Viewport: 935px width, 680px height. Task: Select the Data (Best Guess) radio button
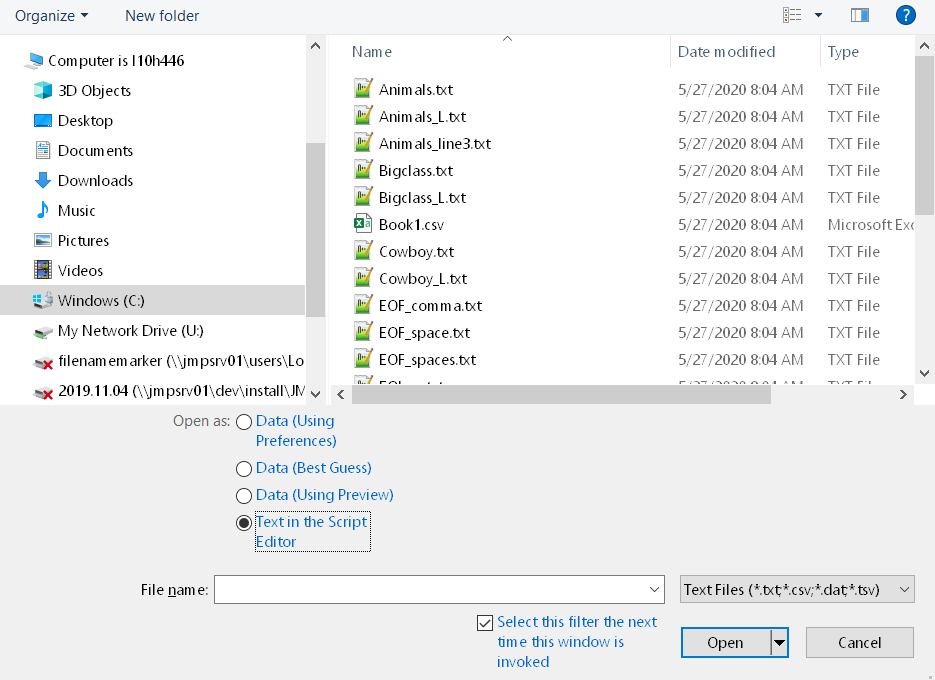(243, 468)
